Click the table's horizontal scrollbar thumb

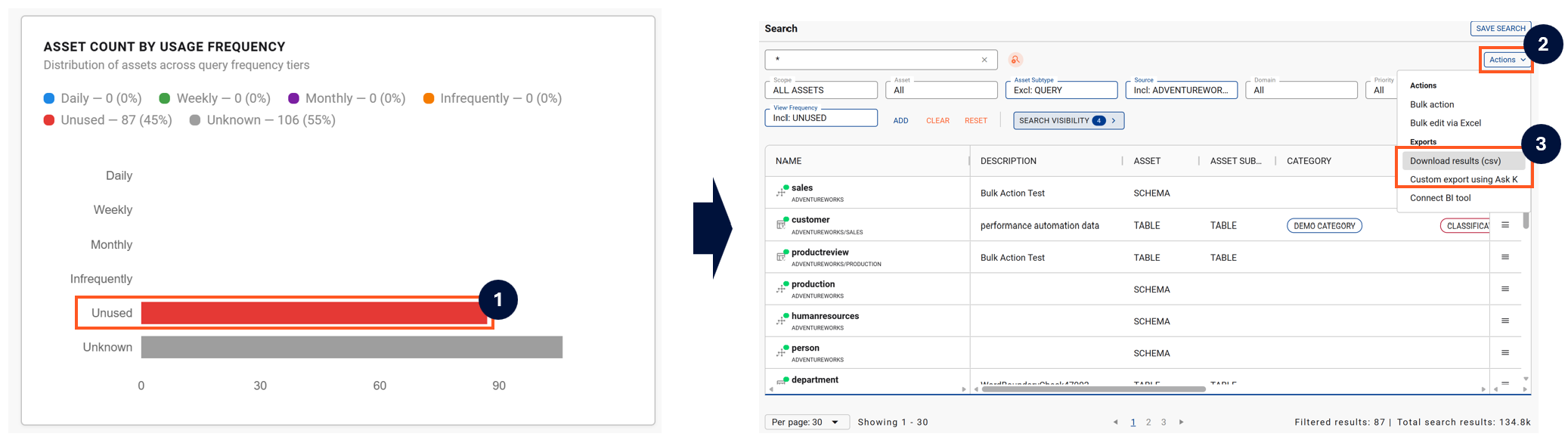click(1093, 389)
